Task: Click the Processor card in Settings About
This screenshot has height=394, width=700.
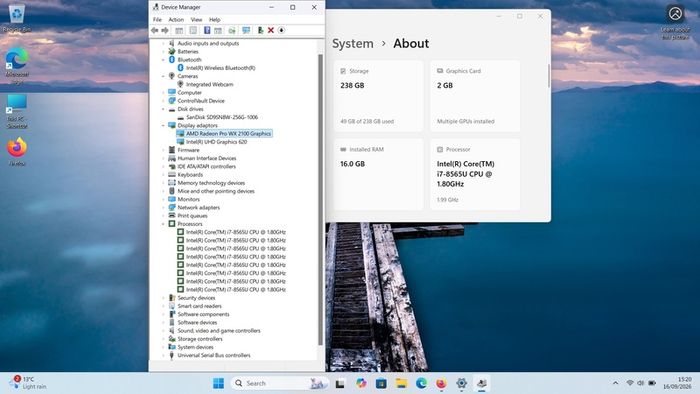Action: pyautogui.click(x=475, y=174)
